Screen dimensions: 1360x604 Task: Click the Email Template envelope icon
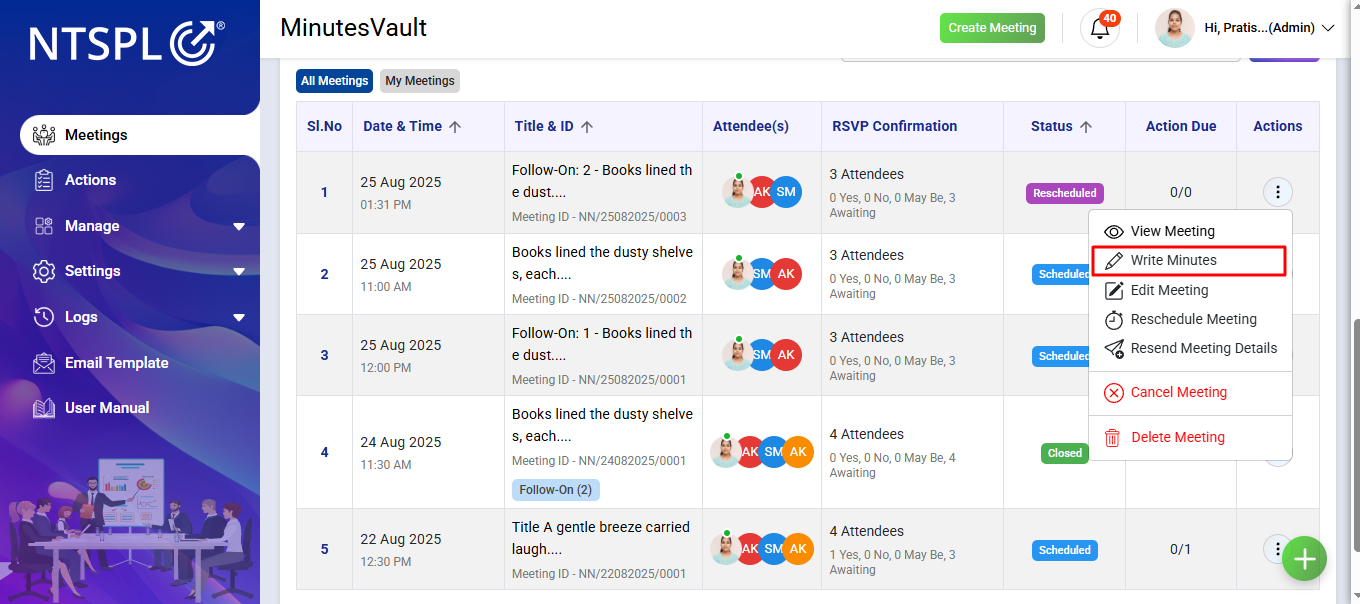tap(43, 363)
